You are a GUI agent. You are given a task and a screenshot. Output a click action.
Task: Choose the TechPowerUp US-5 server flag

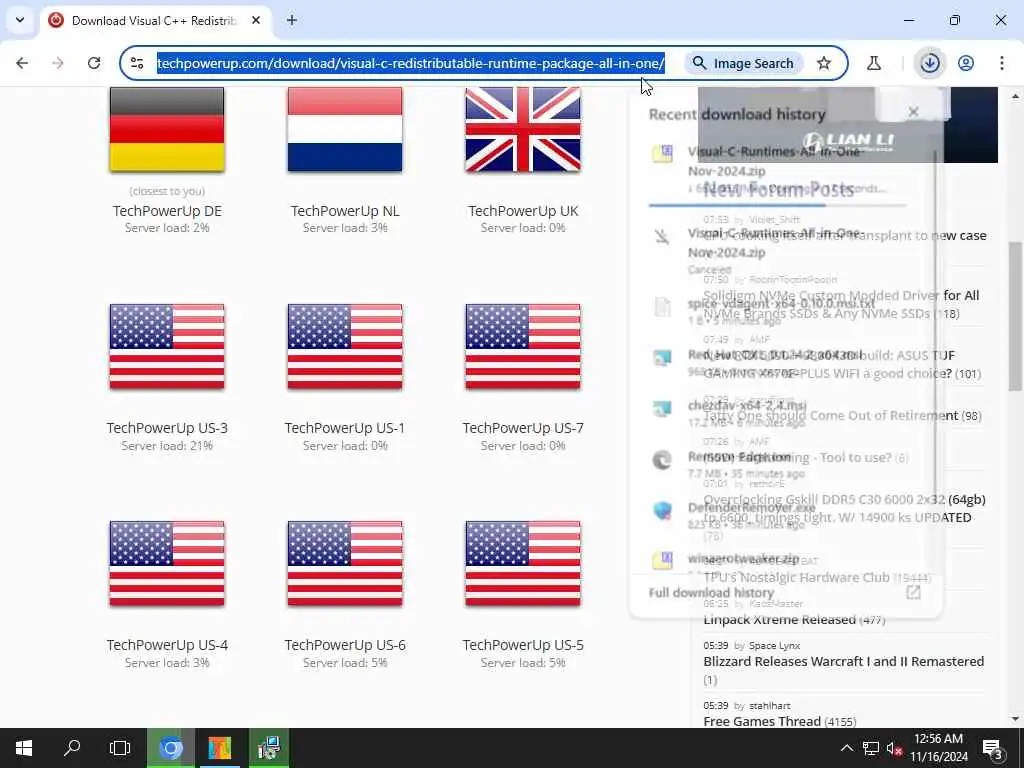pyautogui.click(x=522, y=563)
